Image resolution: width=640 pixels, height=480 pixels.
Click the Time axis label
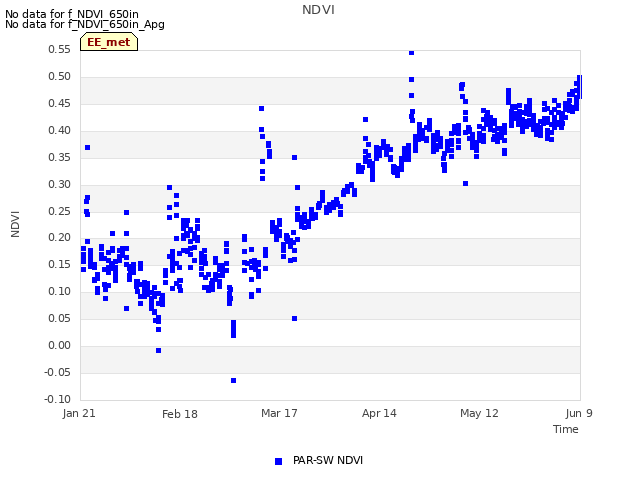coord(566,429)
